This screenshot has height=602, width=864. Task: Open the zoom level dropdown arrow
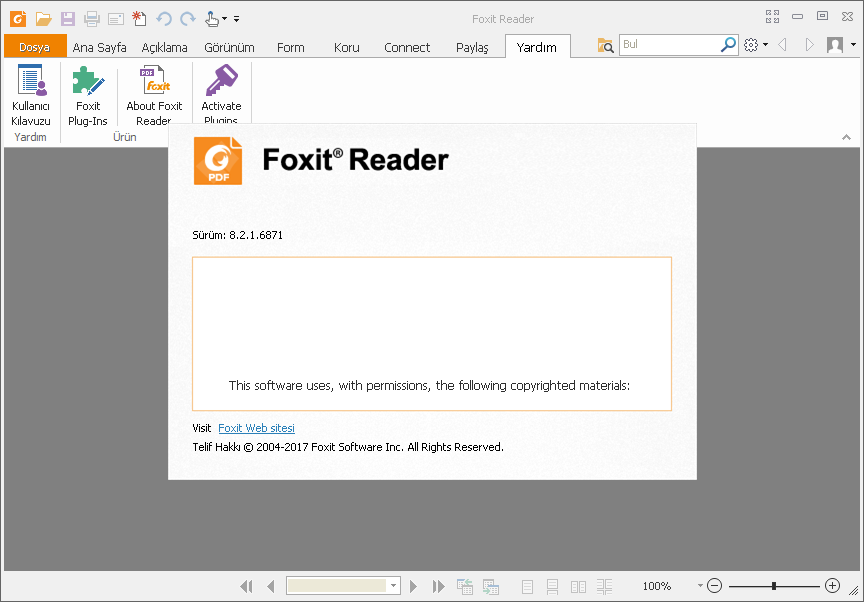tap(700, 585)
